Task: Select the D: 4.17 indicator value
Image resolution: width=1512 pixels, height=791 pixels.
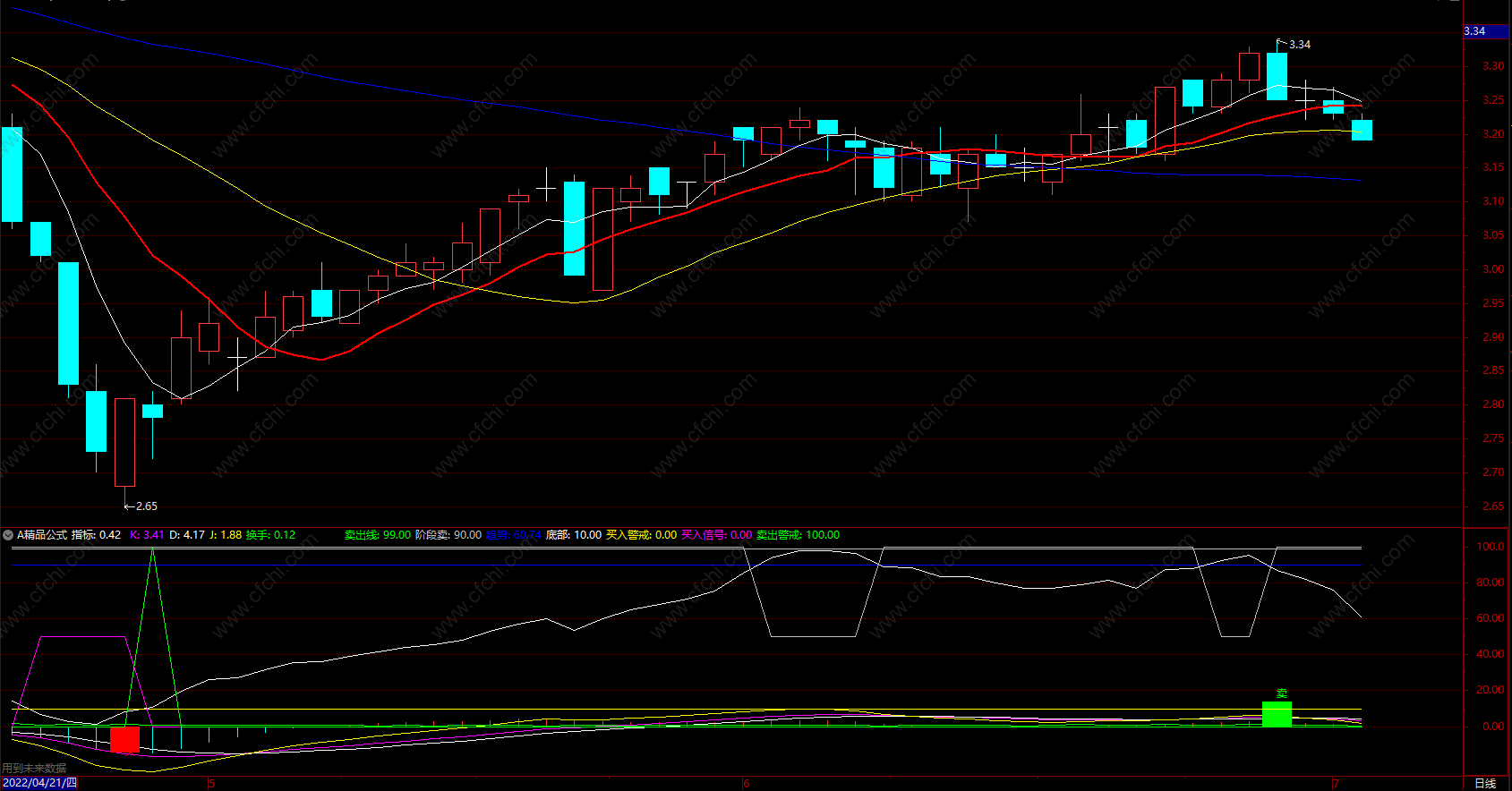Action: pyautogui.click(x=187, y=535)
